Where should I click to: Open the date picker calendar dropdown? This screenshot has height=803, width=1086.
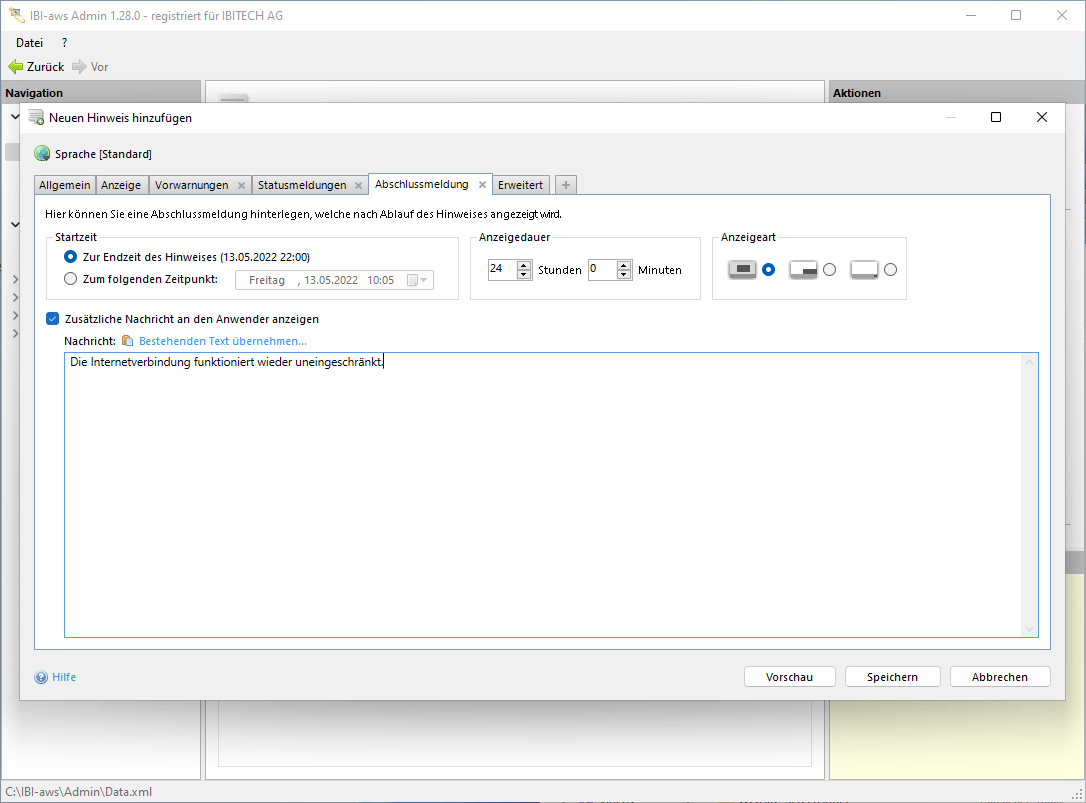[417, 280]
